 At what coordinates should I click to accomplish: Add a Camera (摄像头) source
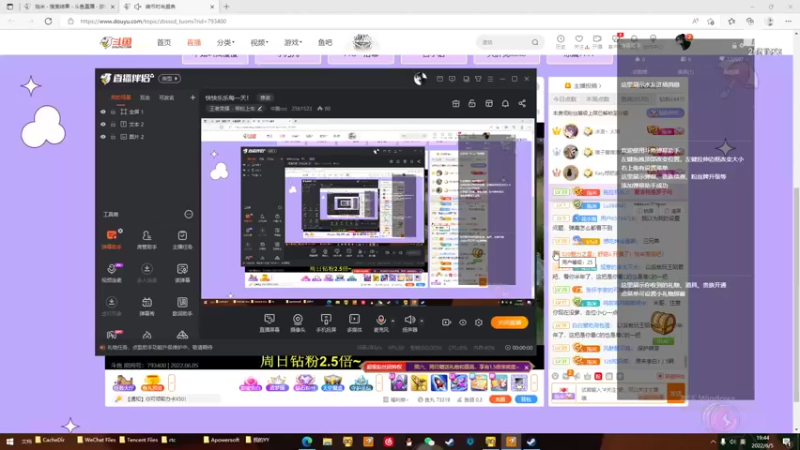click(x=297, y=322)
